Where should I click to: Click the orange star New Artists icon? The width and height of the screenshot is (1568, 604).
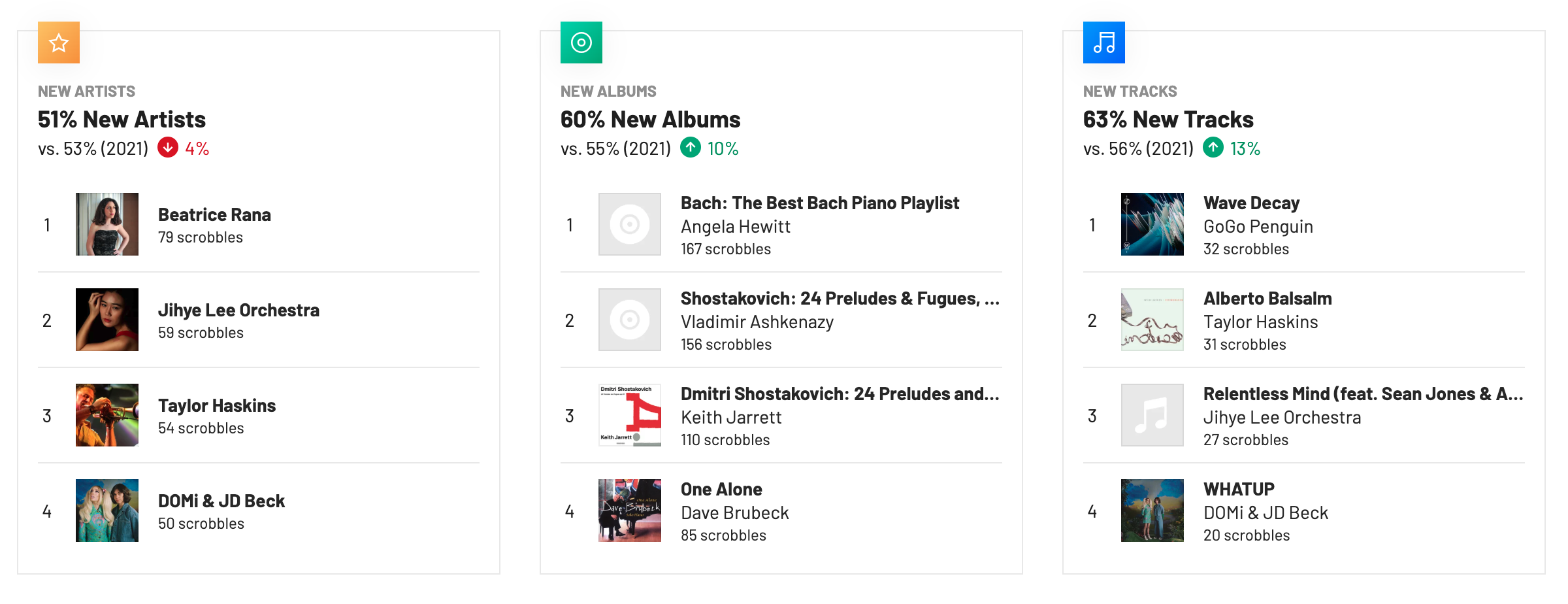coord(59,42)
